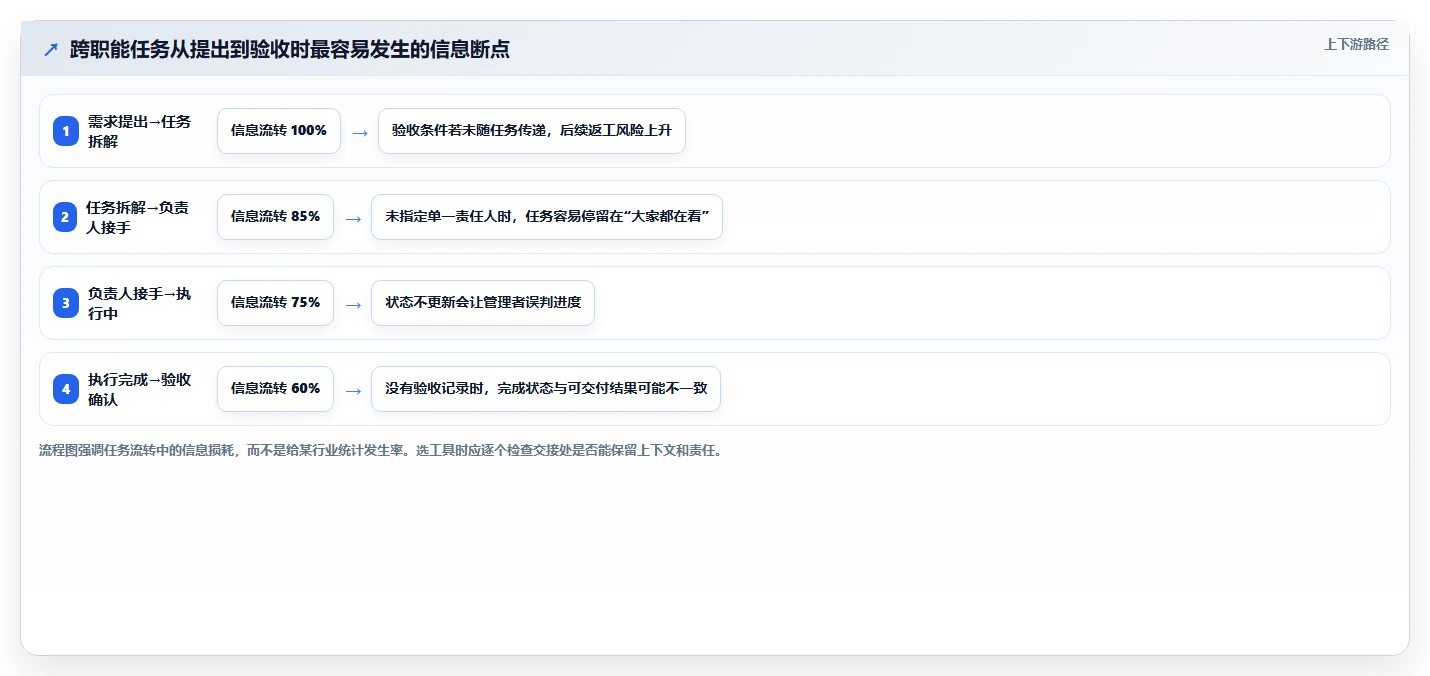Click the note 状态不更新会让管理者误判进度

[x=483, y=303]
